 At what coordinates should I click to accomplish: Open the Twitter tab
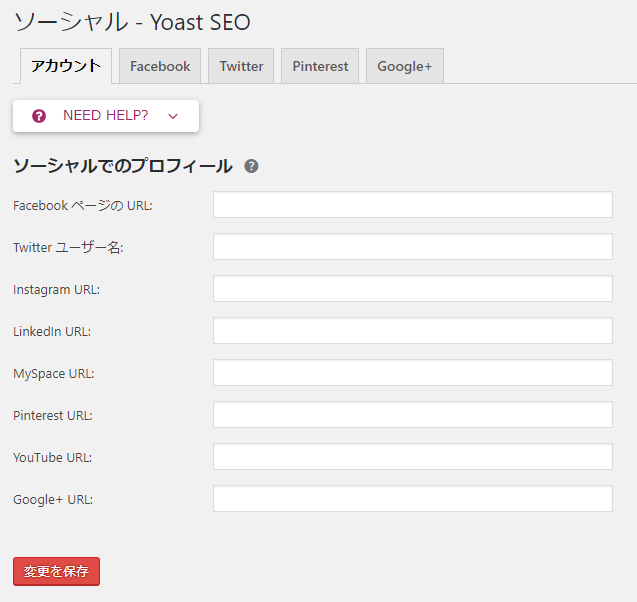[x=241, y=66]
